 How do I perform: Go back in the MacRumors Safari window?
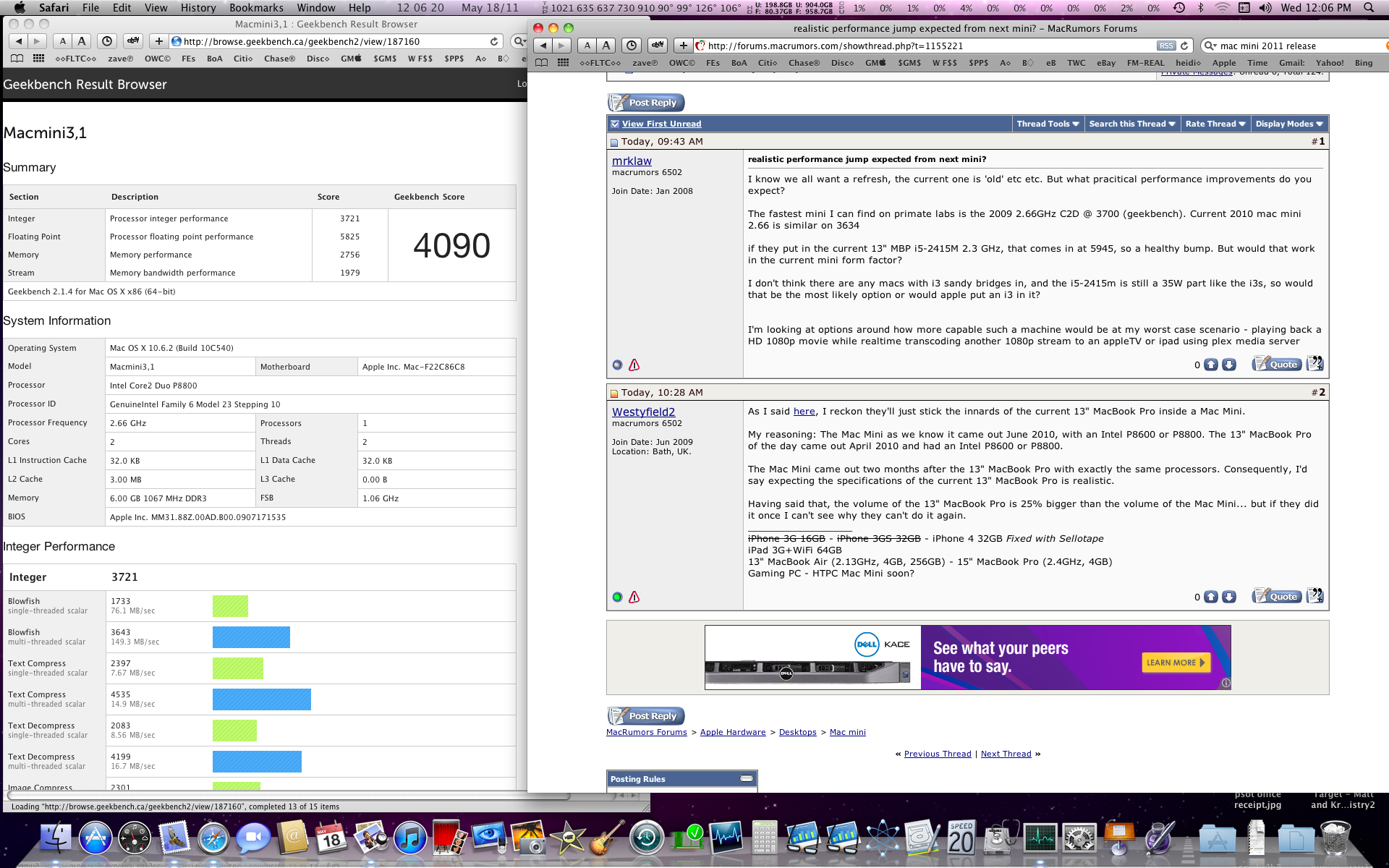tap(543, 46)
